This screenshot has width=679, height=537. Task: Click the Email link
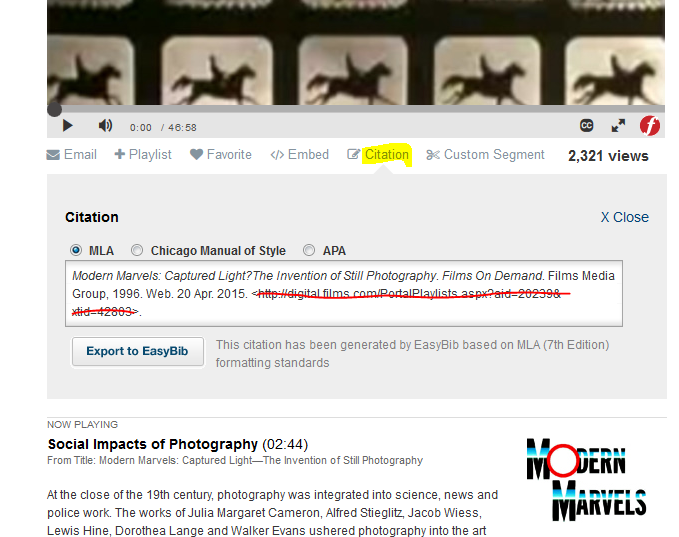tap(80, 155)
